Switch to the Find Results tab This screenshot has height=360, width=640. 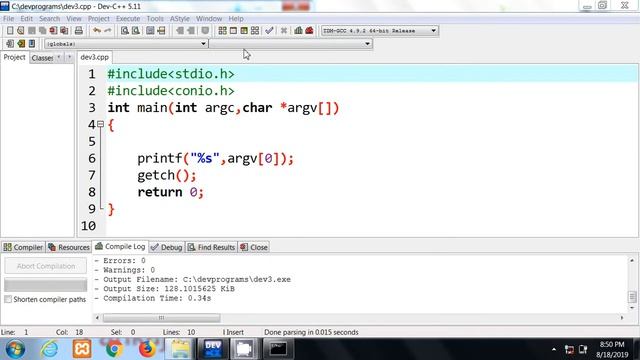(211, 247)
